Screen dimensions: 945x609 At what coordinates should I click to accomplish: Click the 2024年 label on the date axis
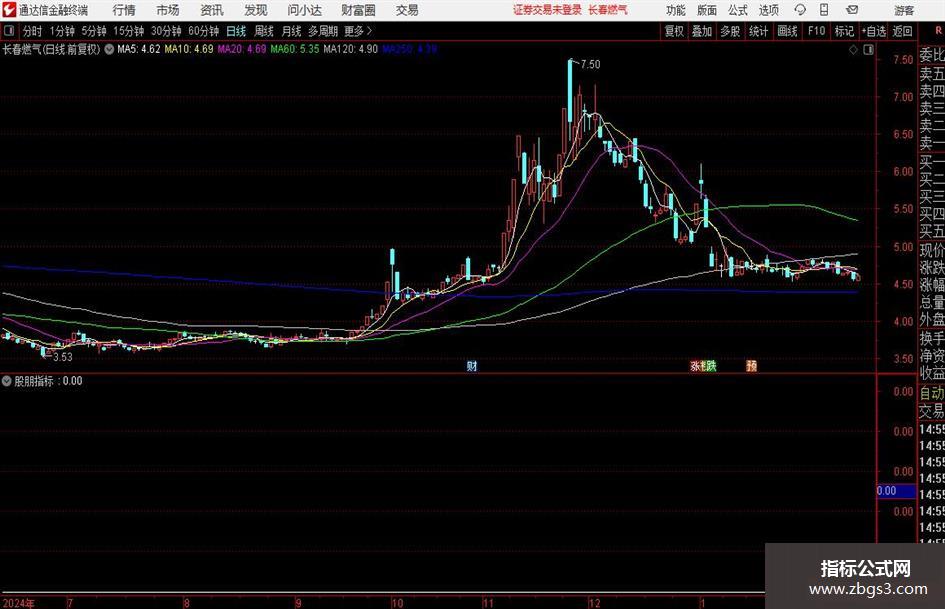click(19, 603)
